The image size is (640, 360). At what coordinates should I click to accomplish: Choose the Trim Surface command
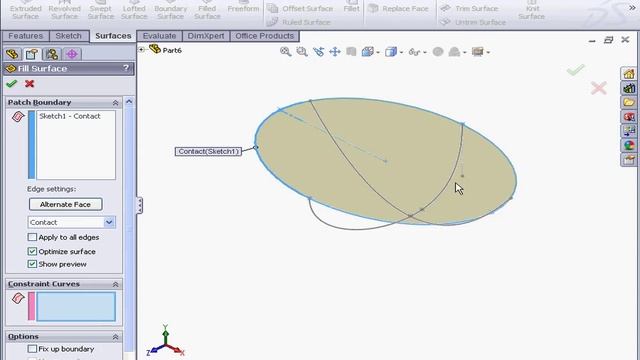(469, 8)
